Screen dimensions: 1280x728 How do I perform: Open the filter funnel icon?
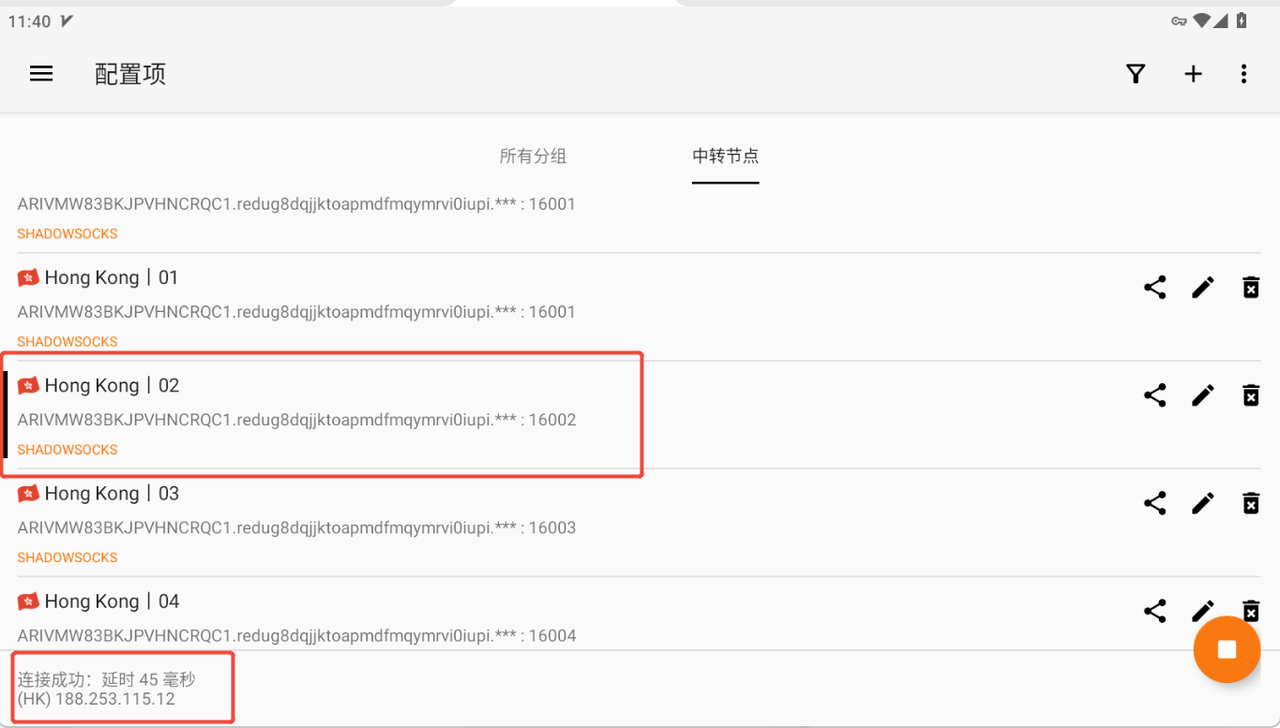(x=1135, y=74)
